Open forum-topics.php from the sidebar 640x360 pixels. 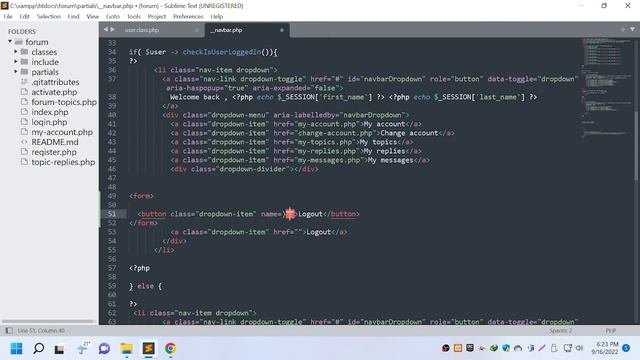[64, 102]
